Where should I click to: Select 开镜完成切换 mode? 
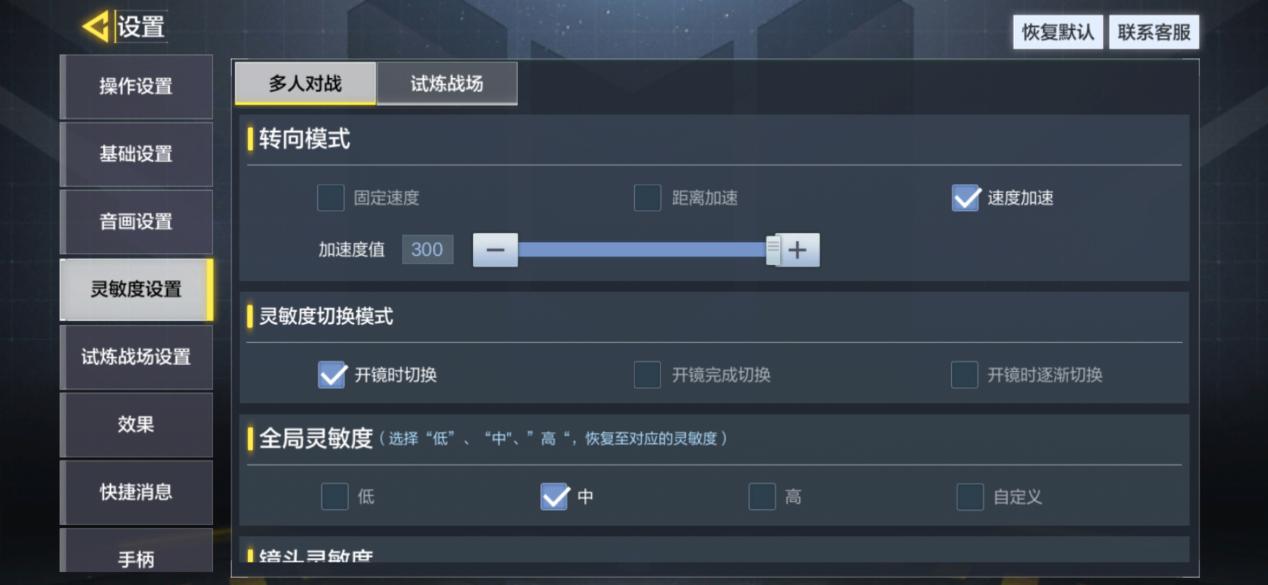coord(648,375)
